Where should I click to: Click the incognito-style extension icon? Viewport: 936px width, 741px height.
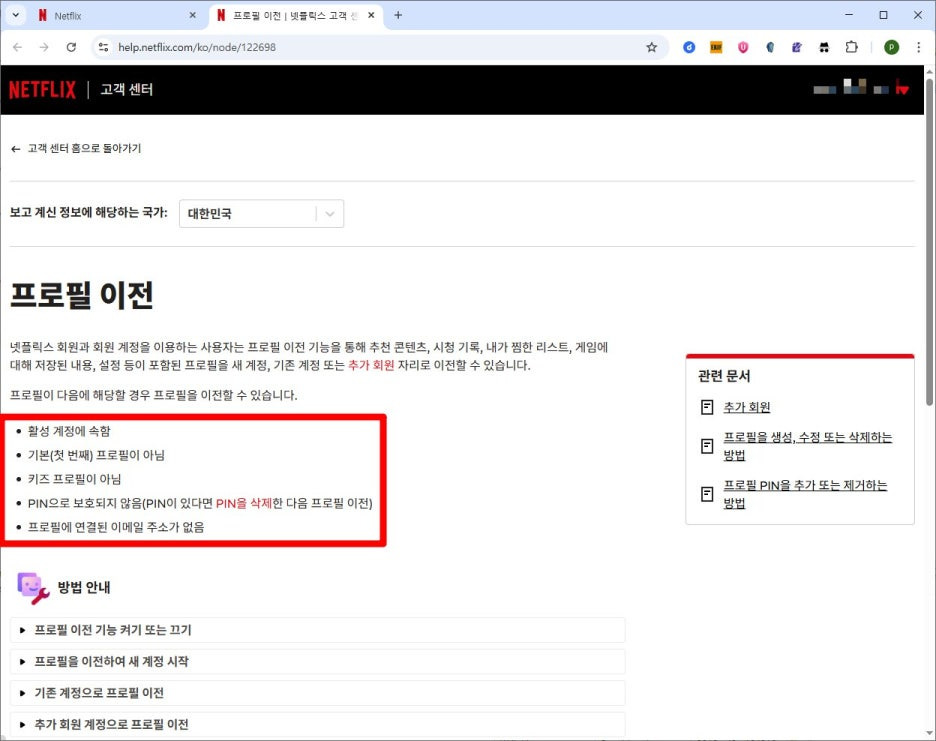pos(824,47)
